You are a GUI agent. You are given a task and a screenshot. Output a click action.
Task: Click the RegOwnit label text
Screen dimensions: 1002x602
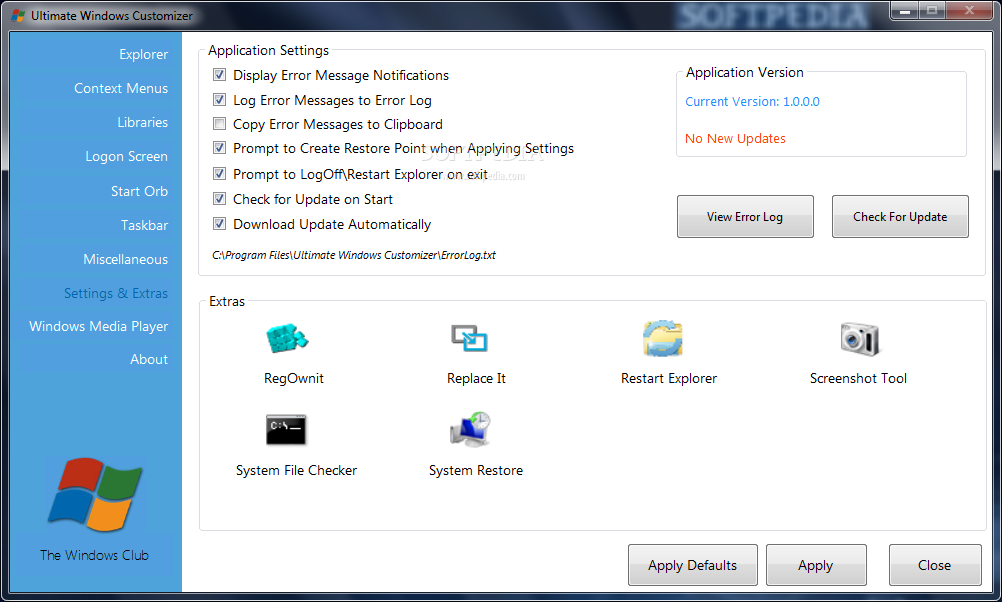click(294, 378)
